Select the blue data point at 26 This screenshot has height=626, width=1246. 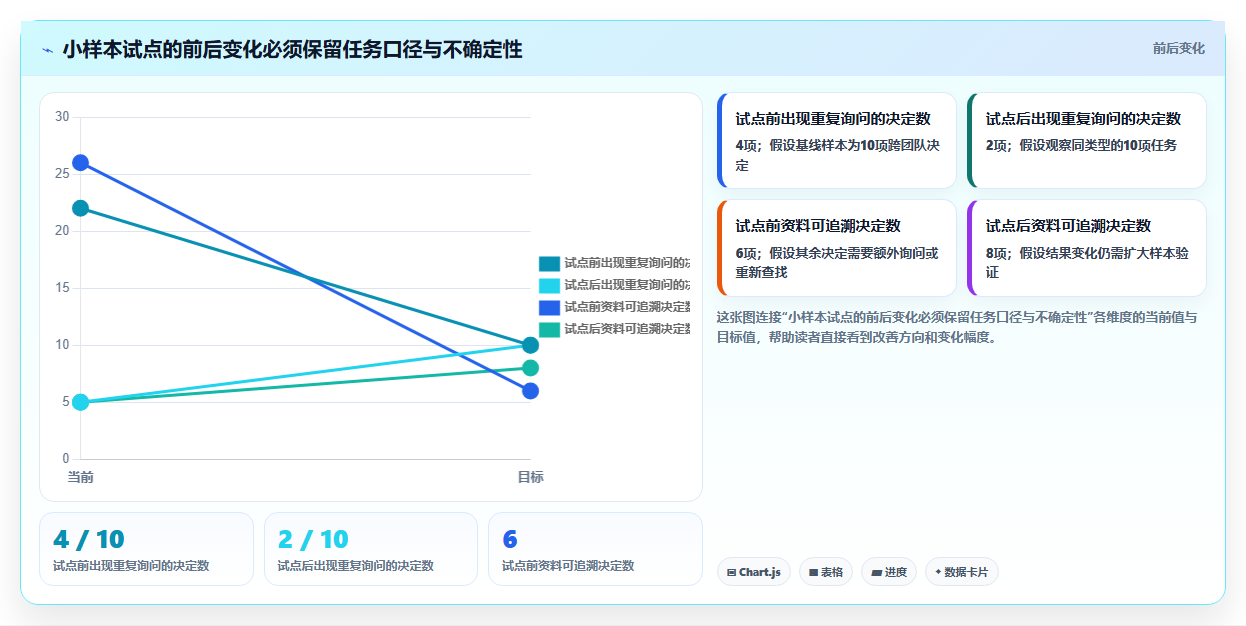pos(81,163)
